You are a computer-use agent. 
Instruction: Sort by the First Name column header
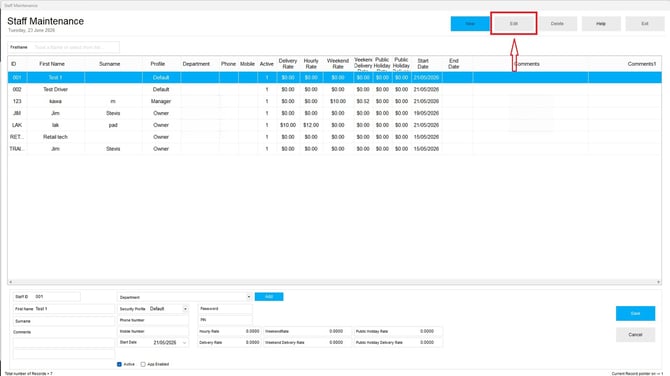point(52,64)
